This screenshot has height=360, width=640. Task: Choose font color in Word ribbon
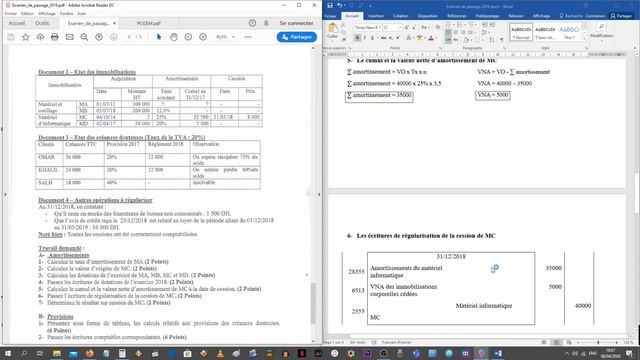pos(431,38)
